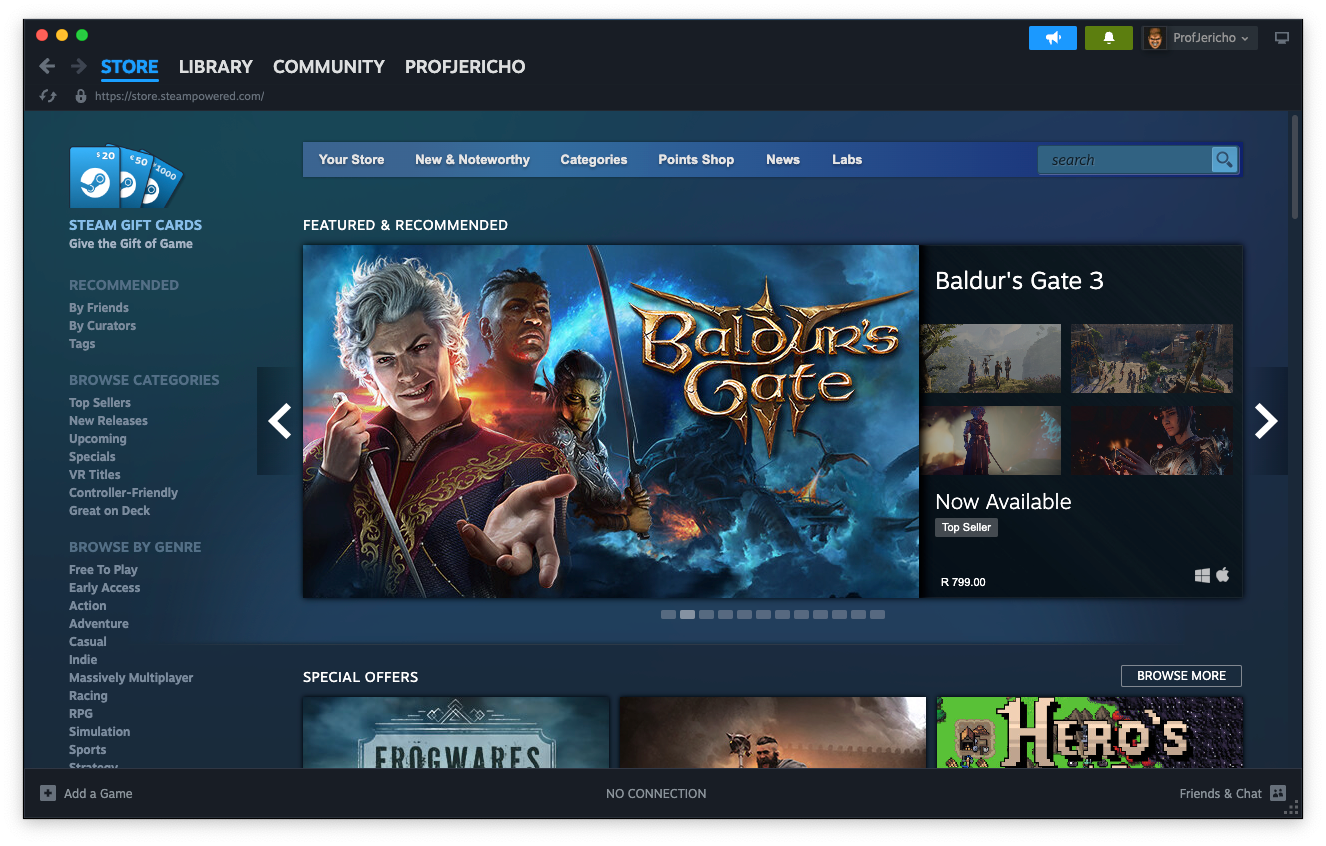This screenshot has width=1326, height=846.
Task: Click BROWSE MORE special offers
Action: tap(1181, 676)
